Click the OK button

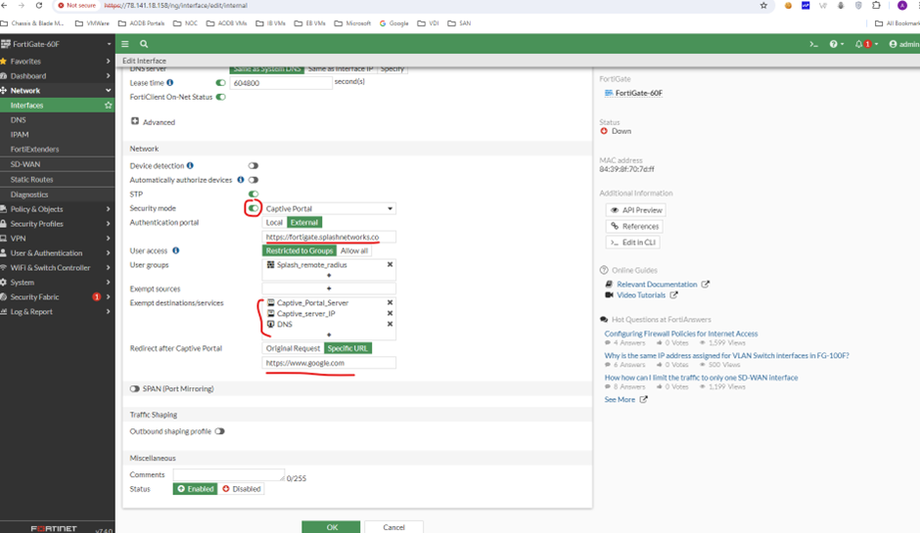pos(332,527)
